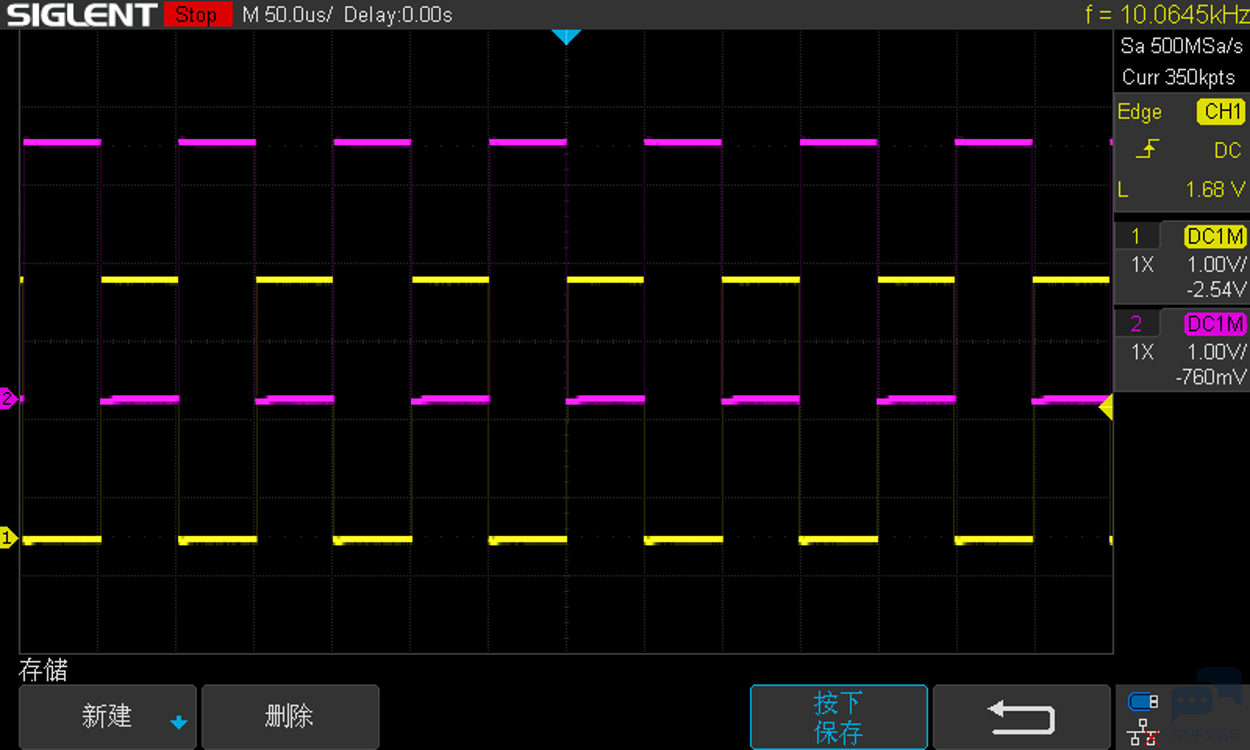Click the Curr 350kpts memory depth readout
Viewport: 1250px width, 750px height.
1179,77
